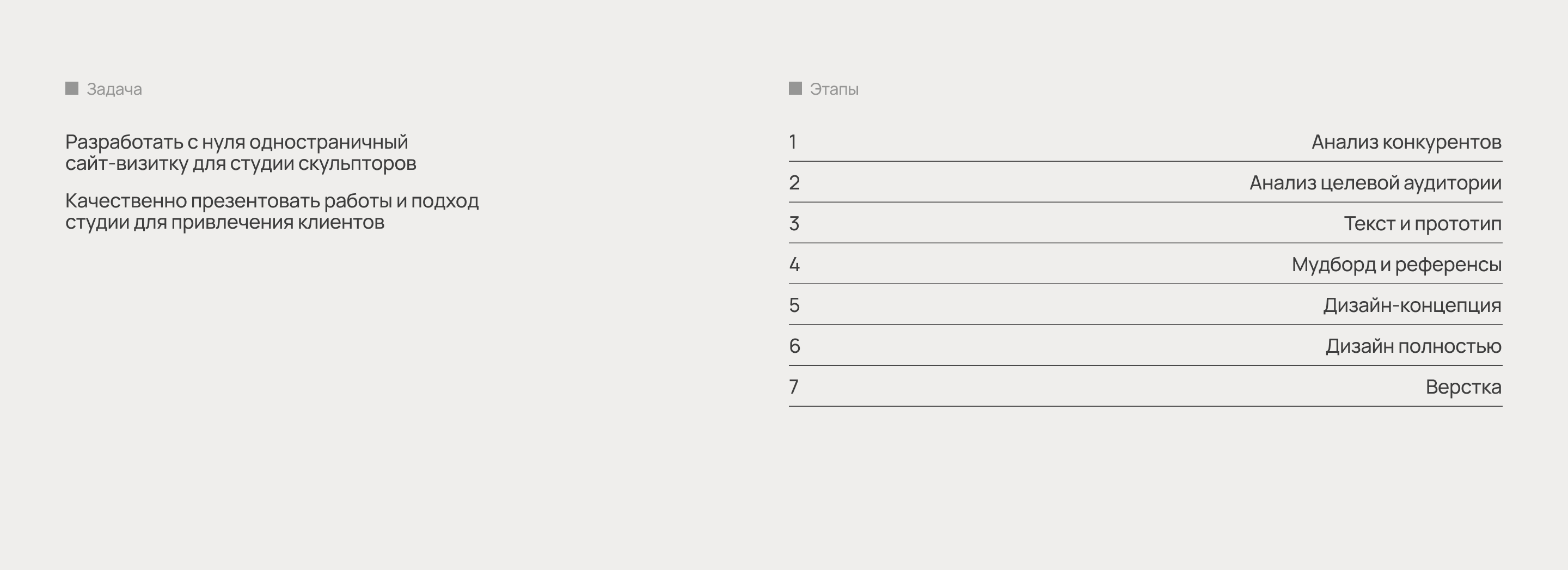The height and width of the screenshot is (570, 1568).
Task: Click the Верстка stage label
Action: point(1463,387)
